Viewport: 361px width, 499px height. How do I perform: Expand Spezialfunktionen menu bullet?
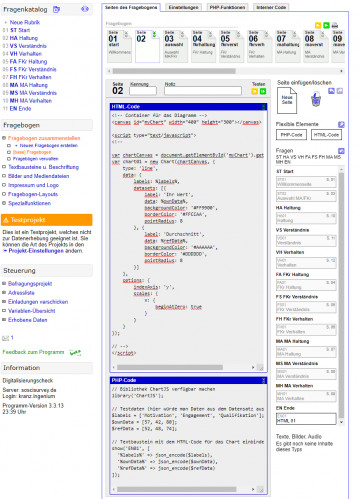4,203
